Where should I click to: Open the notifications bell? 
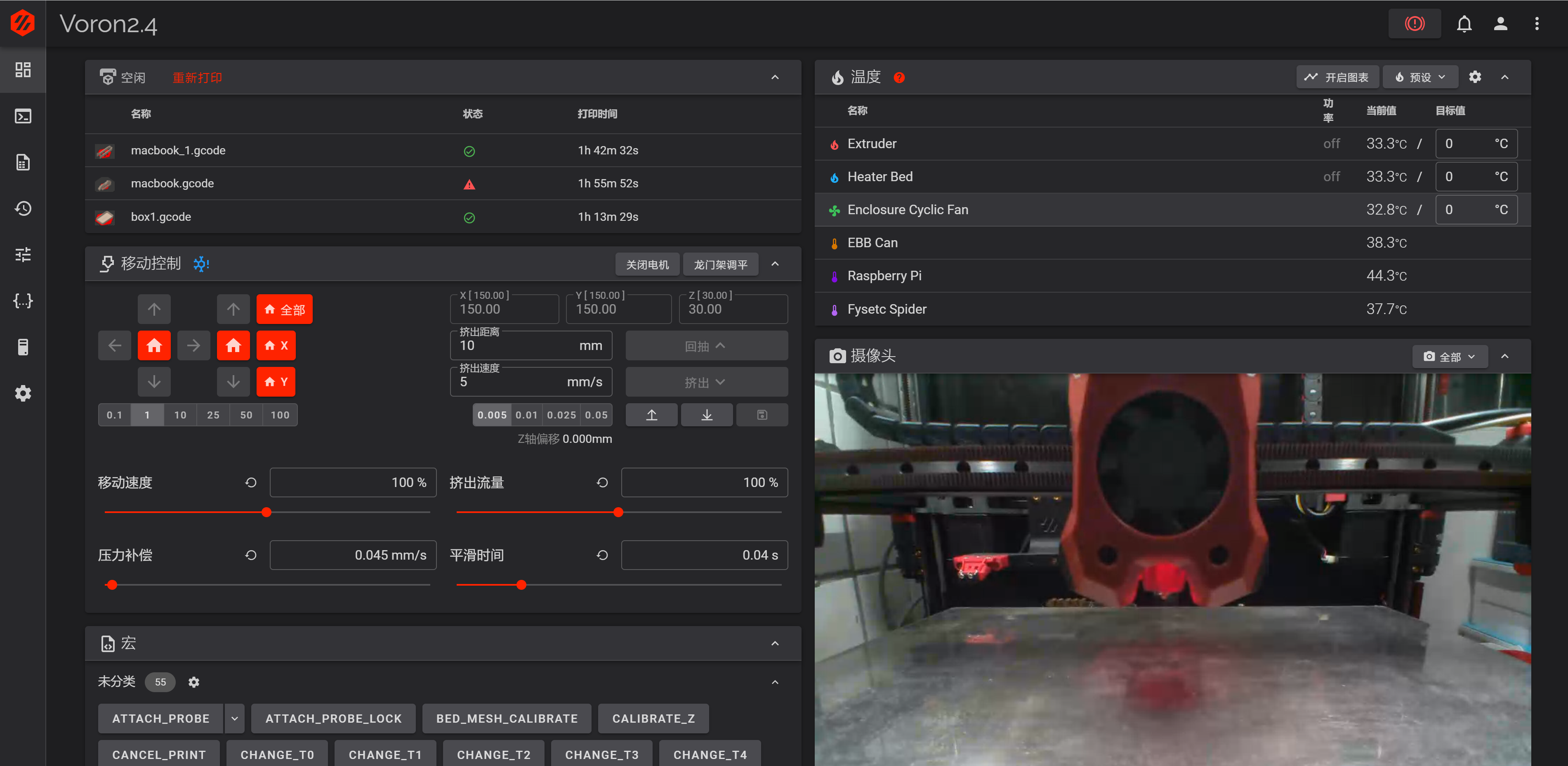coord(1464,24)
